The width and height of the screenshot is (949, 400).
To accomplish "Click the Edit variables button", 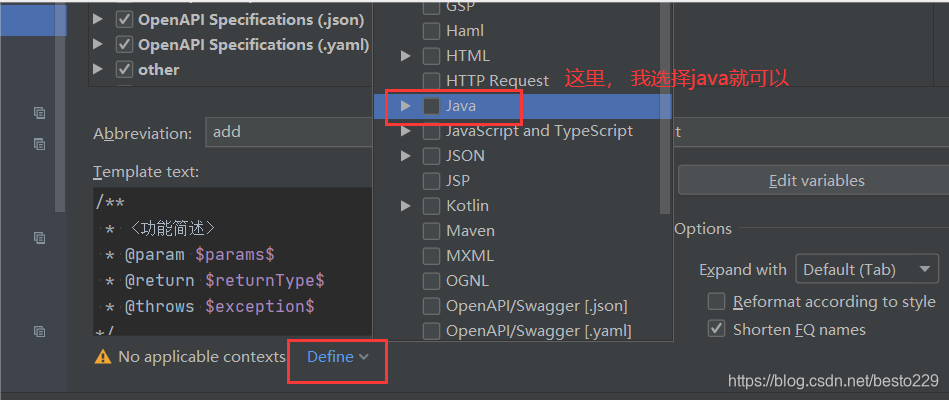I will [816, 180].
